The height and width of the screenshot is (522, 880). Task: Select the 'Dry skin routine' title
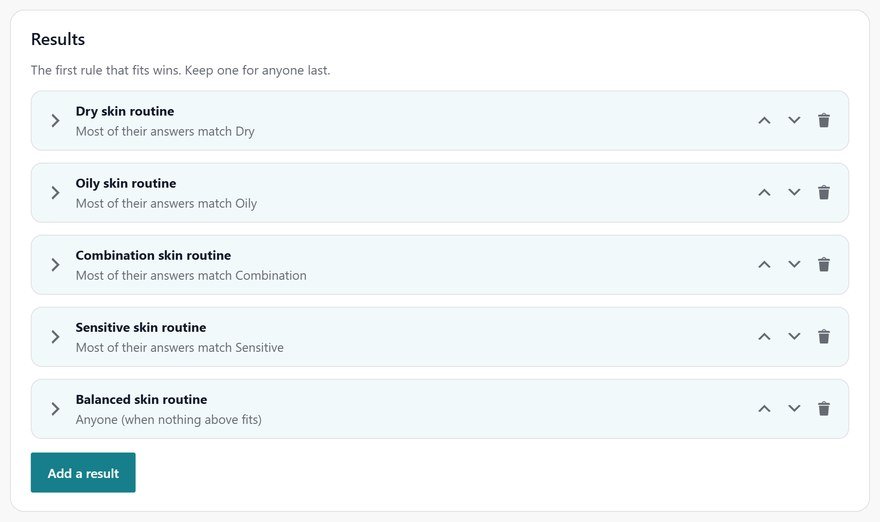pyautogui.click(x=125, y=111)
